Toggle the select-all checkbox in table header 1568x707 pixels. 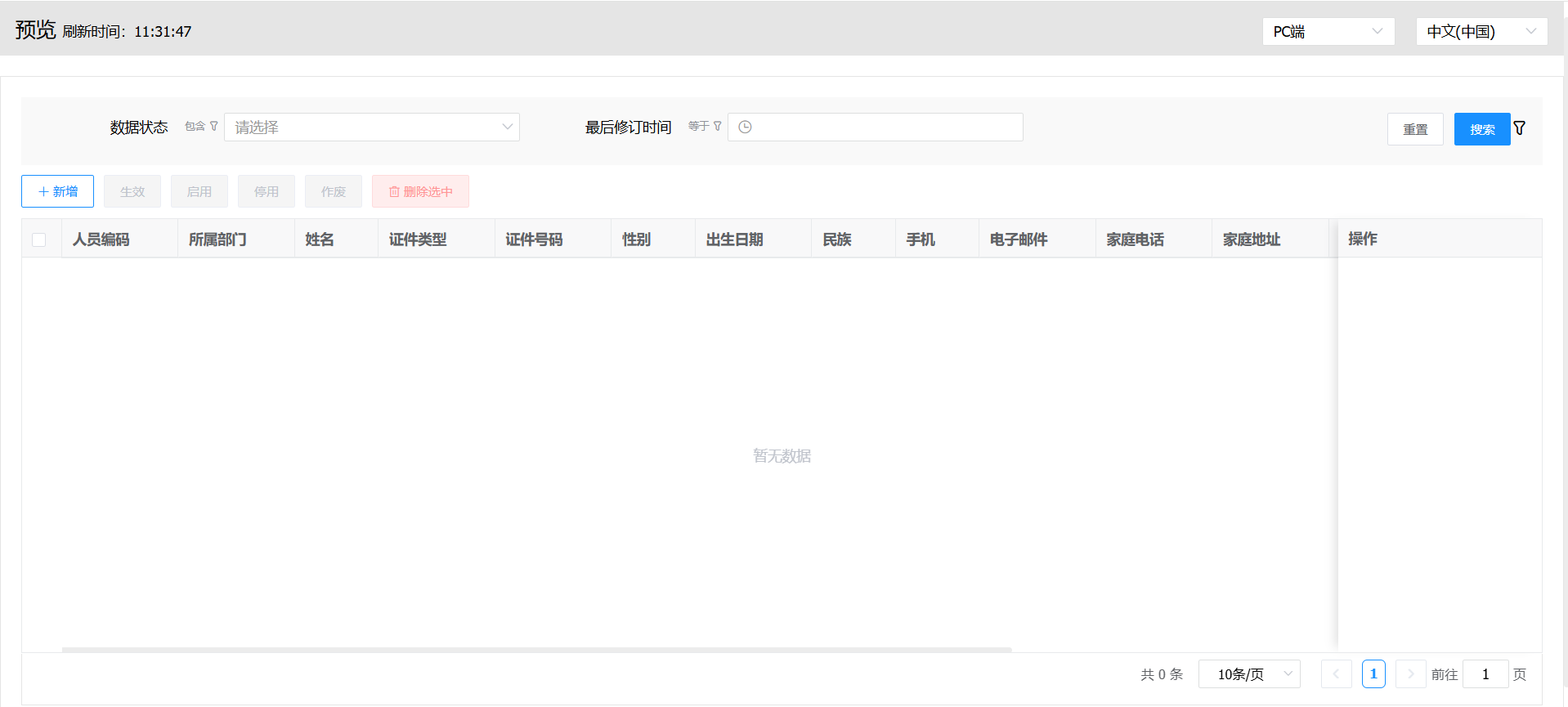pos(38,239)
